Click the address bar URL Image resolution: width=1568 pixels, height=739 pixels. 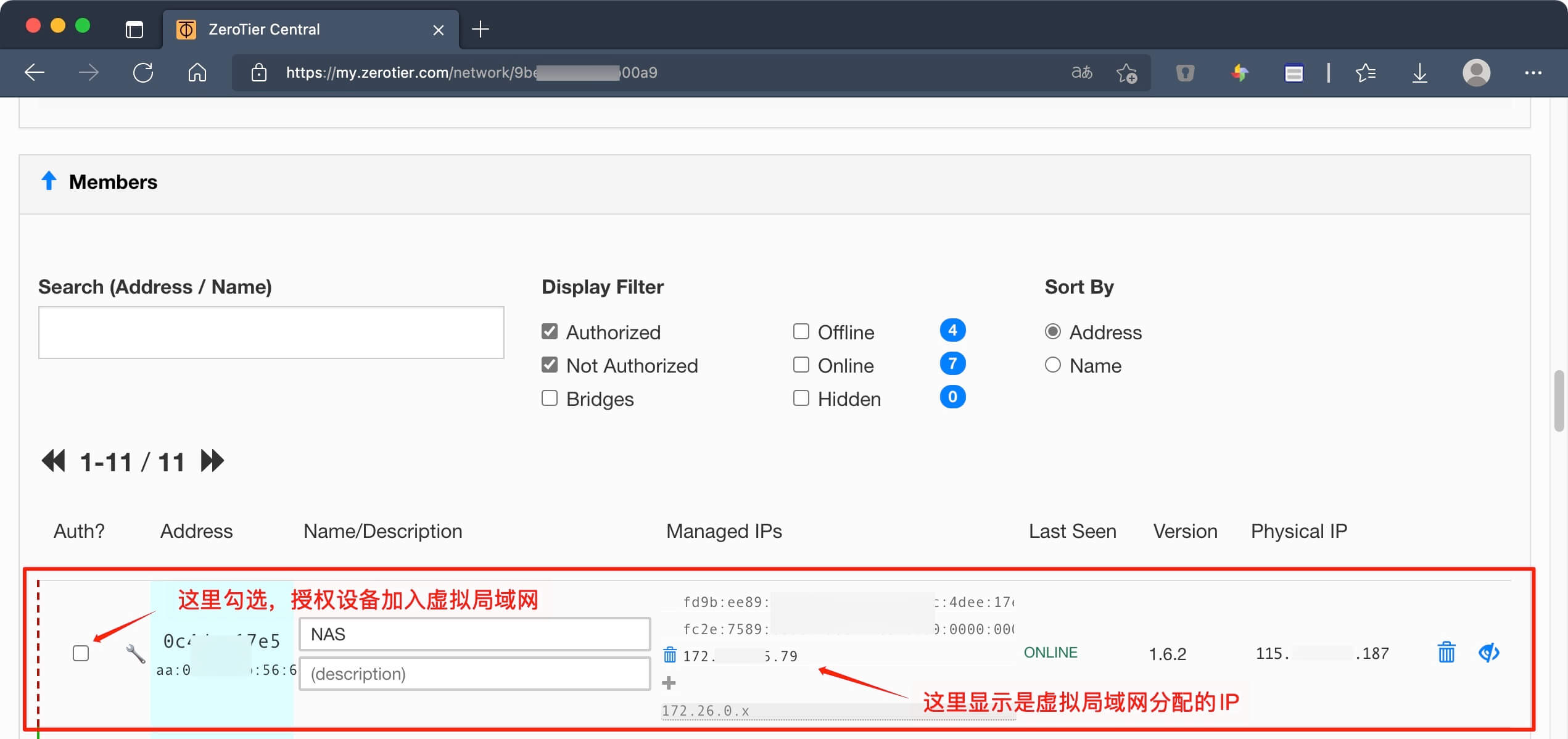(471, 73)
